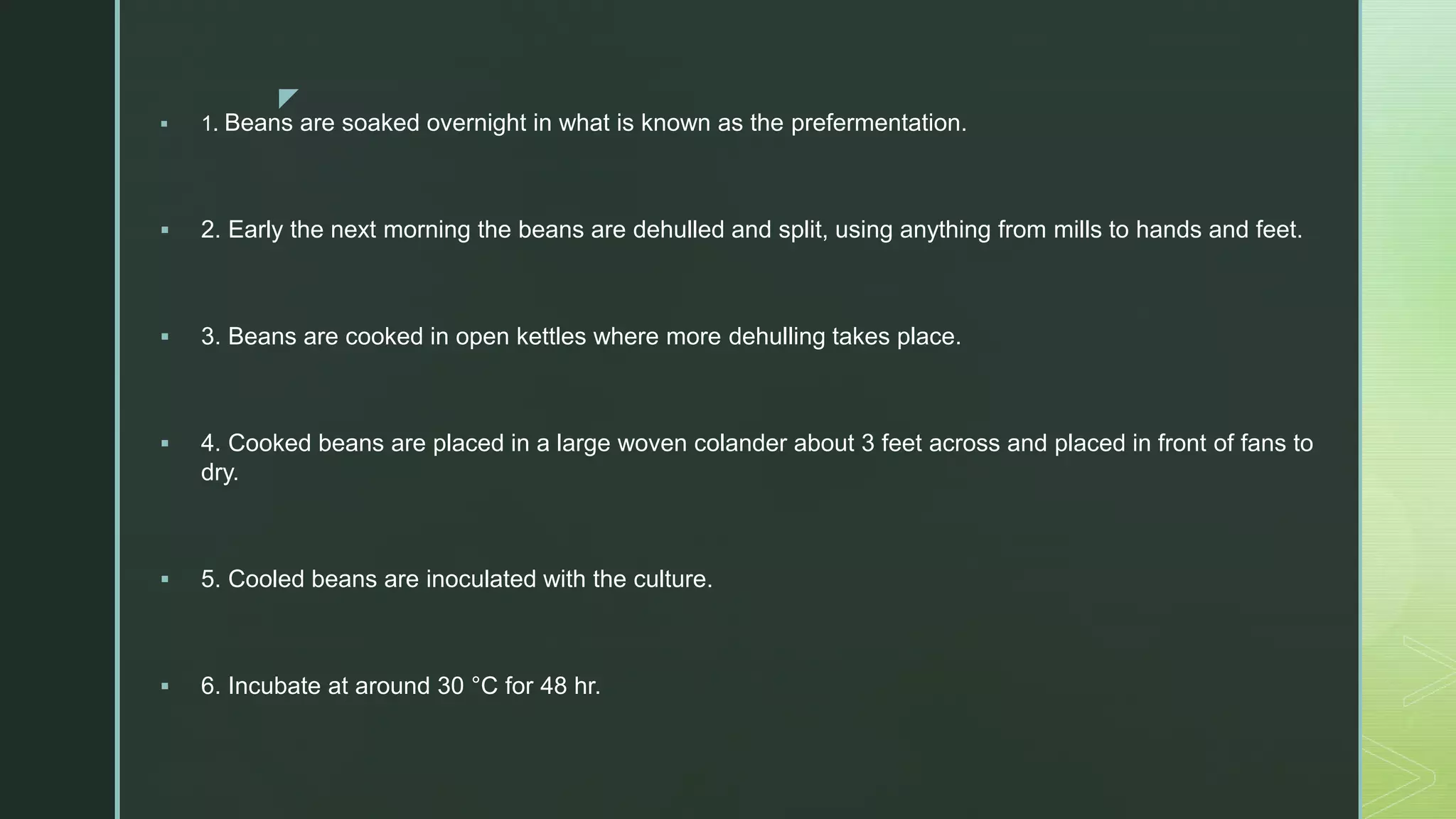Click the bullet marker beside step 1
This screenshot has height=819, width=1456.
(x=164, y=124)
